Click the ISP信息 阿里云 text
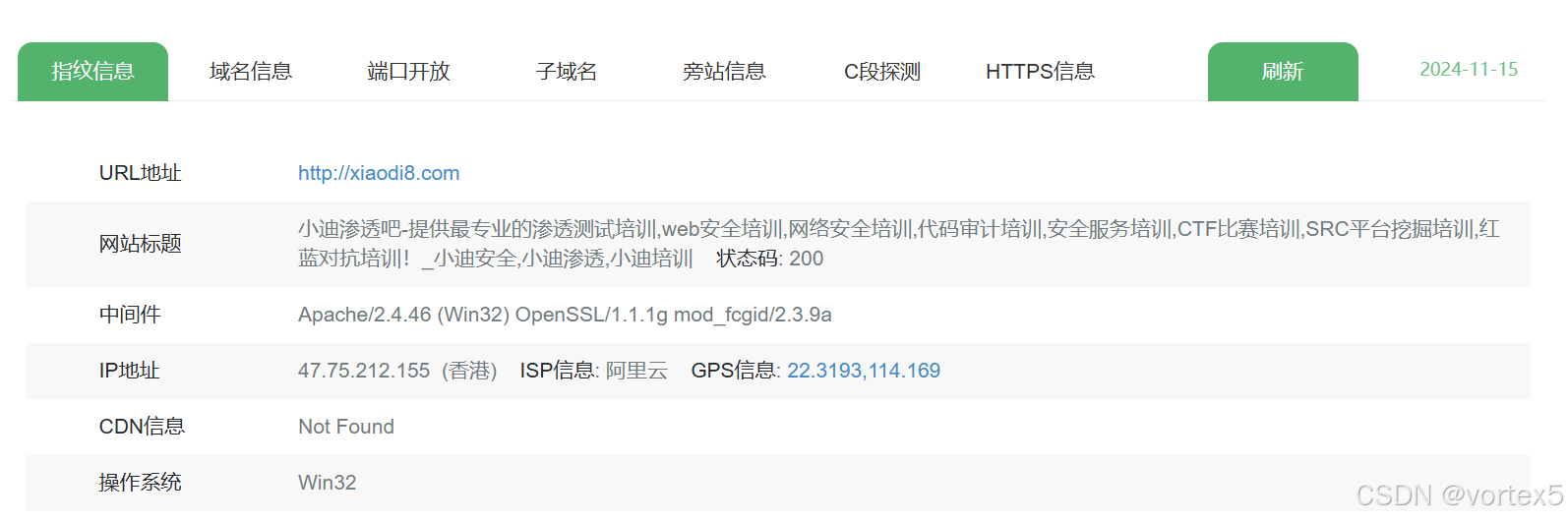Image resolution: width=1568 pixels, height=522 pixels. point(593,371)
